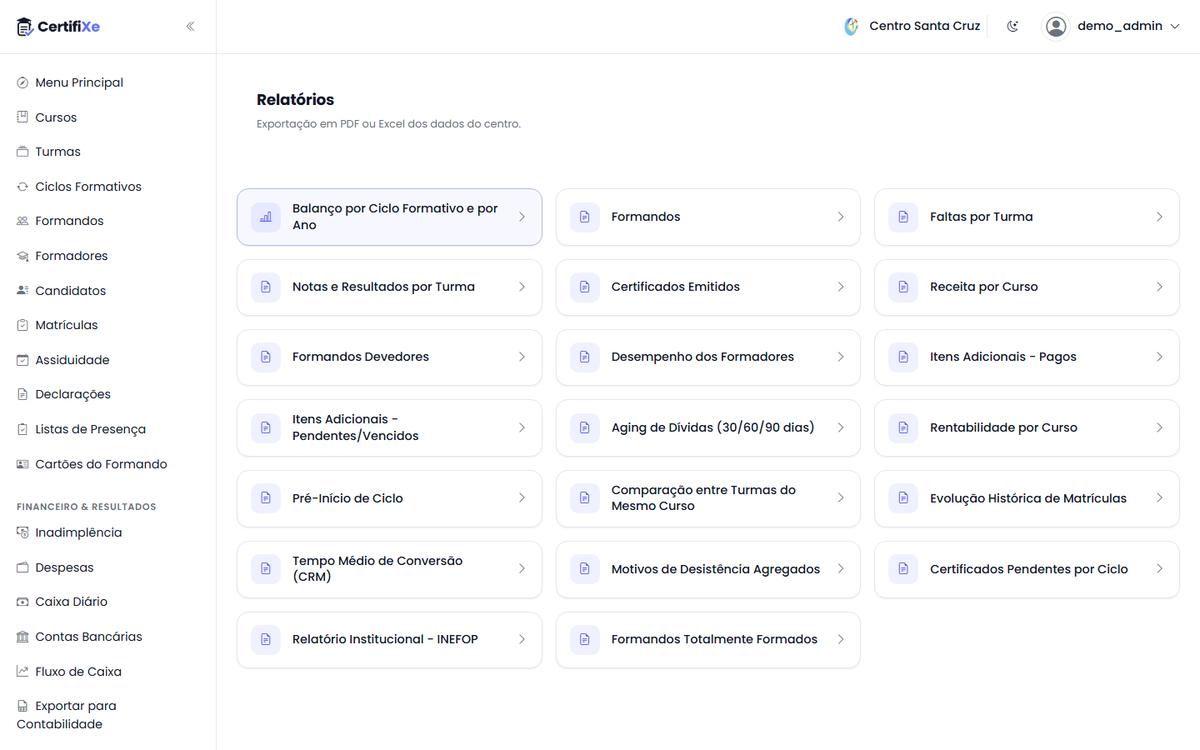1200x750 pixels.
Task: Click the Candidatos person icon
Action: click(x=23, y=291)
